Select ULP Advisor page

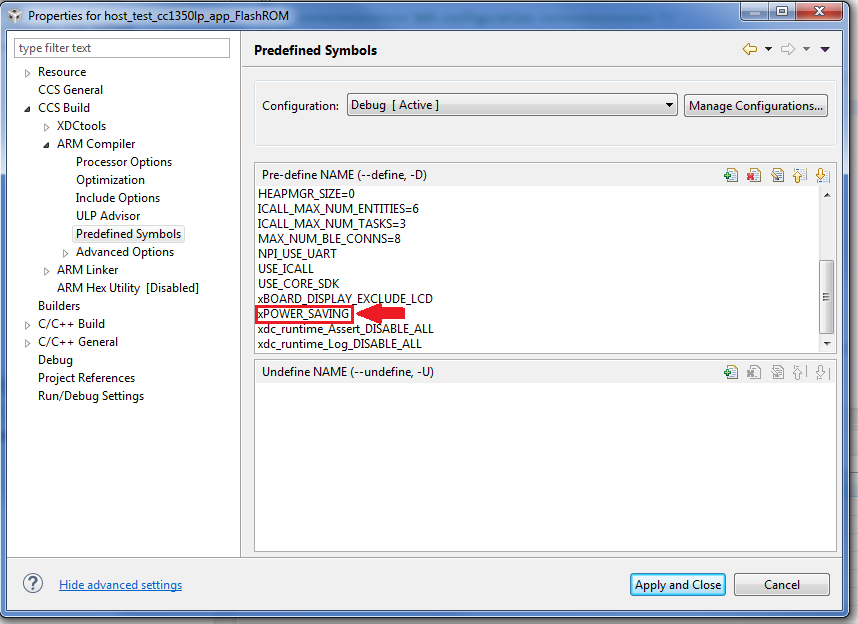[108, 216]
